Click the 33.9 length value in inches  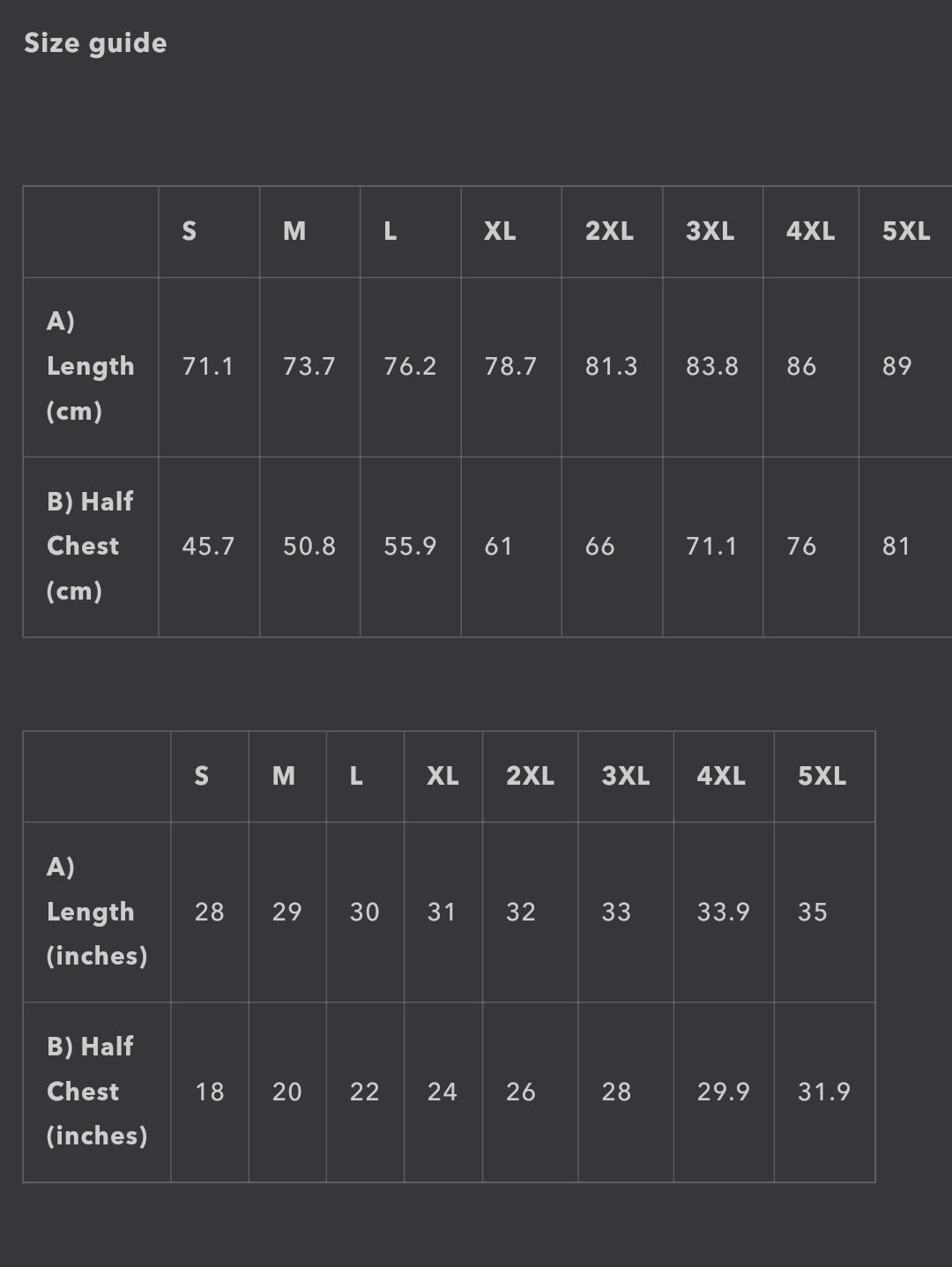point(723,912)
